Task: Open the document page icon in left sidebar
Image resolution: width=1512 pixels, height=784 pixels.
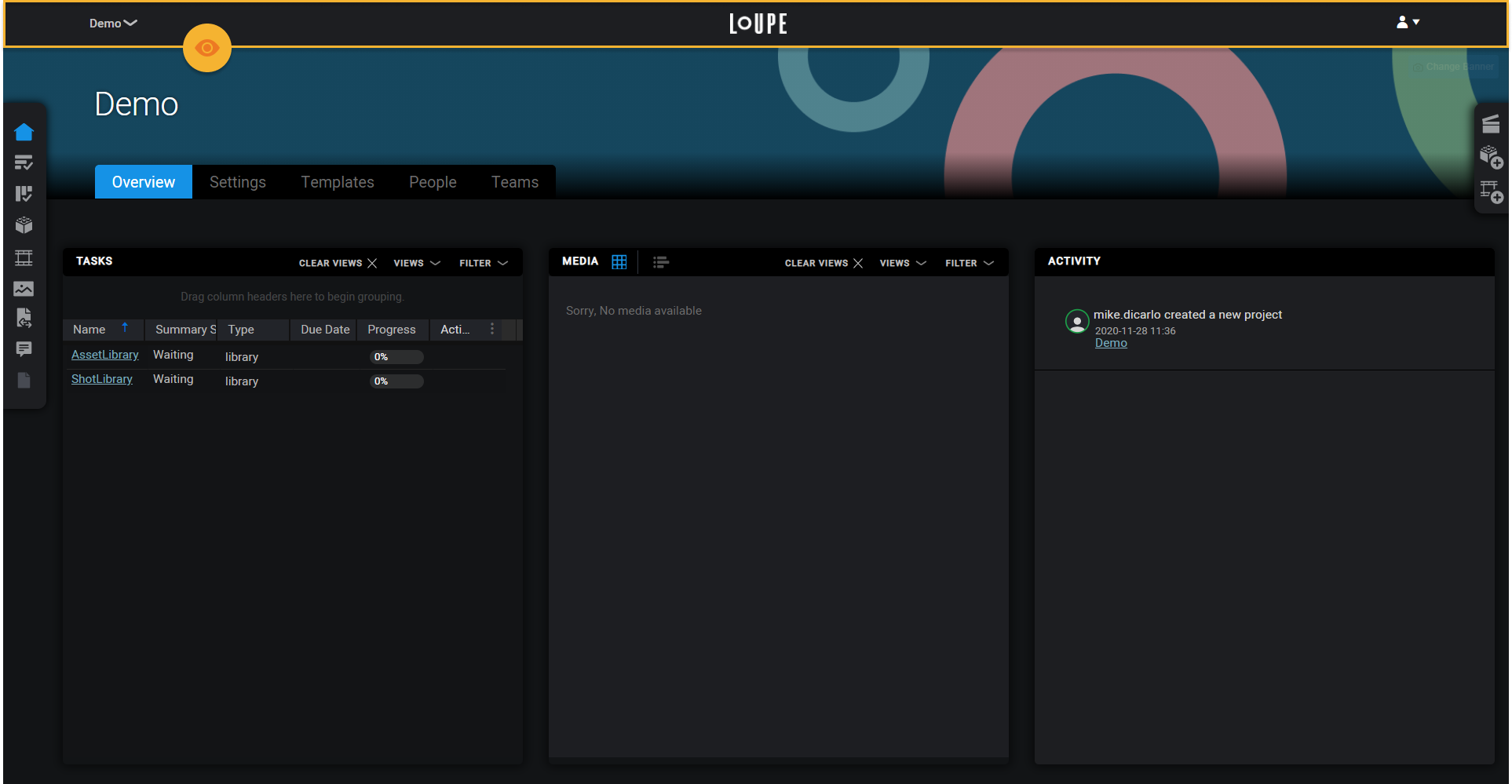Action: pos(24,381)
